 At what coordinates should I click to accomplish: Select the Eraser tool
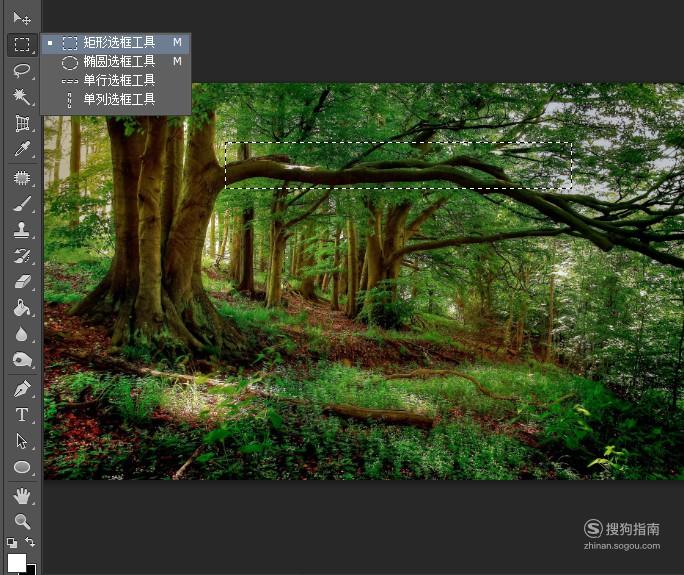tap(21, 282)
